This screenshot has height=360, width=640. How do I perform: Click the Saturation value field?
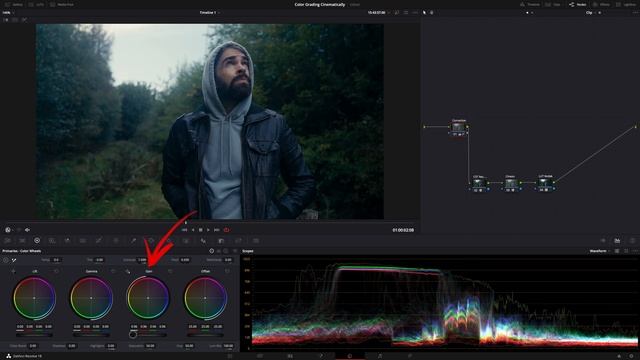[x=150, y=346]
